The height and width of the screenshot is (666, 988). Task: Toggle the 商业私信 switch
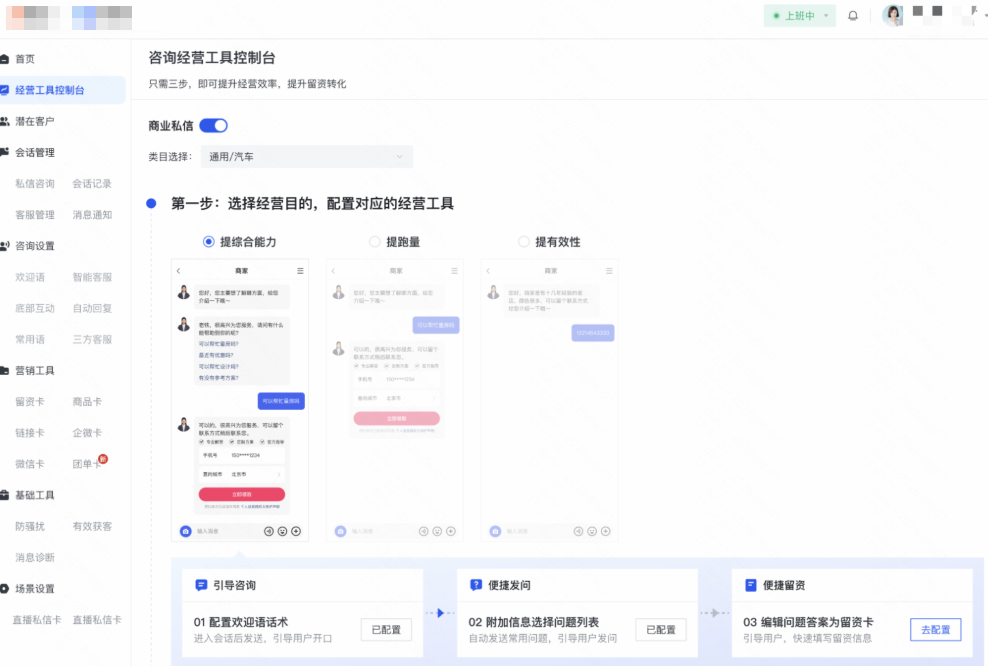(x=214, y=125)
